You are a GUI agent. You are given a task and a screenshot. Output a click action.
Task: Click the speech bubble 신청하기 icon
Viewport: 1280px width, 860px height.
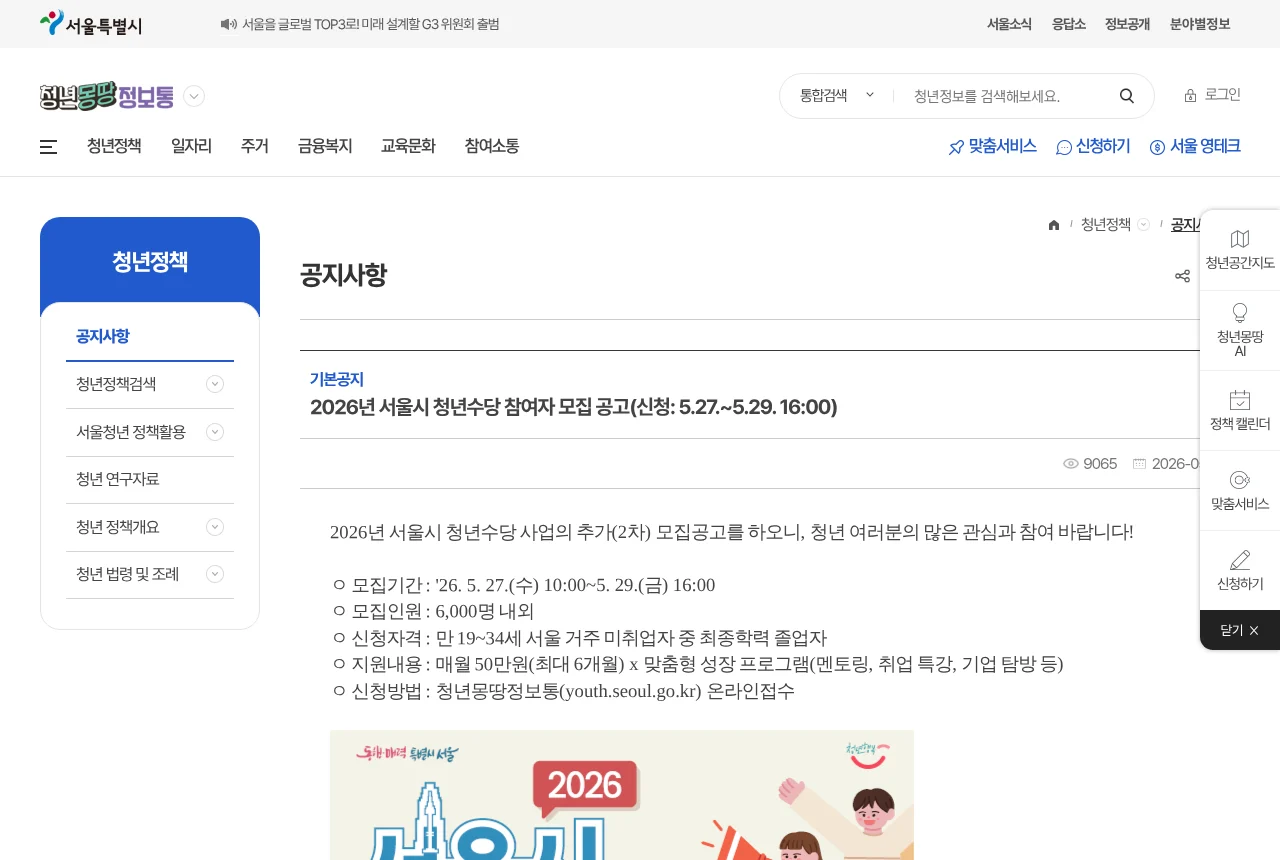tap(1064, 147)
